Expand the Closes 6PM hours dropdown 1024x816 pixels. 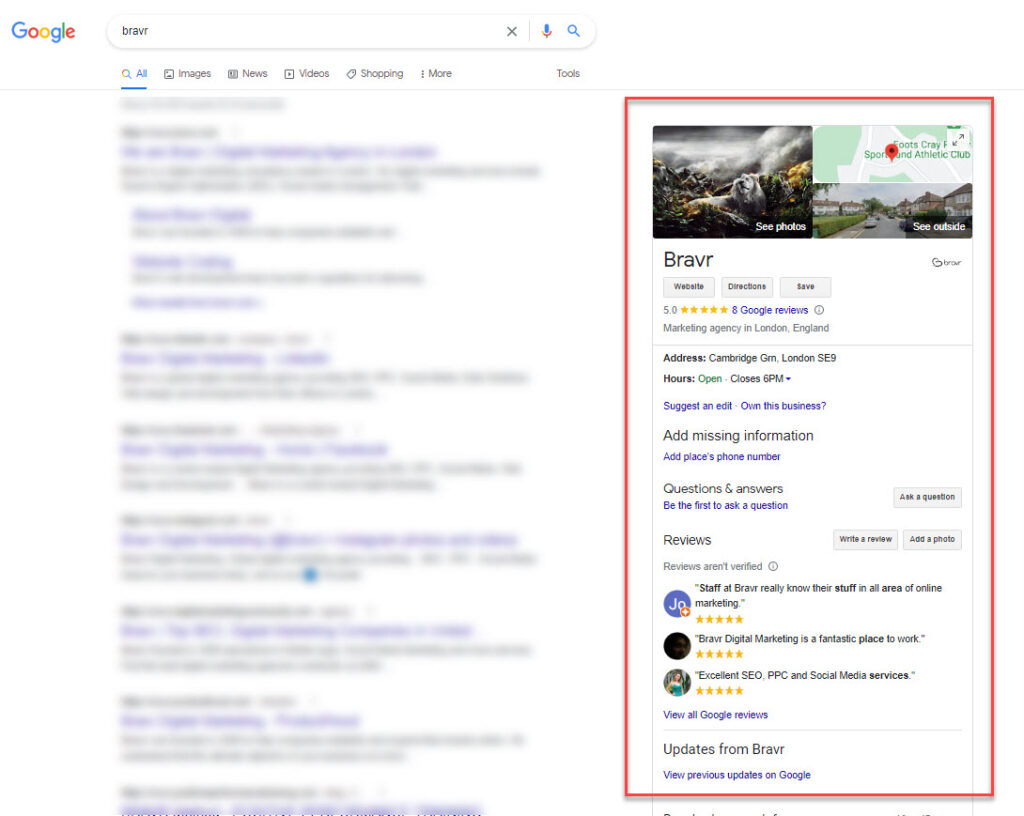pos(760,379)
